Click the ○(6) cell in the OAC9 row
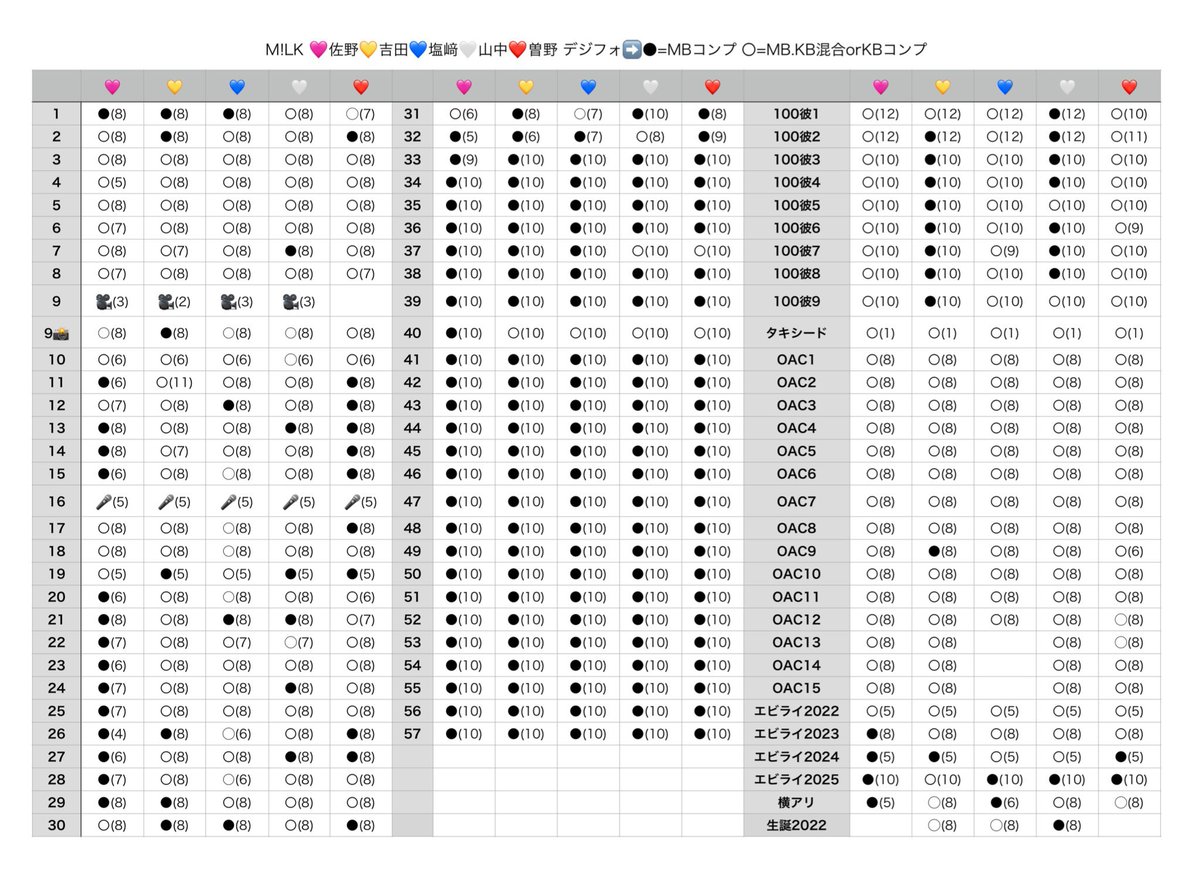 [1129, 550]
